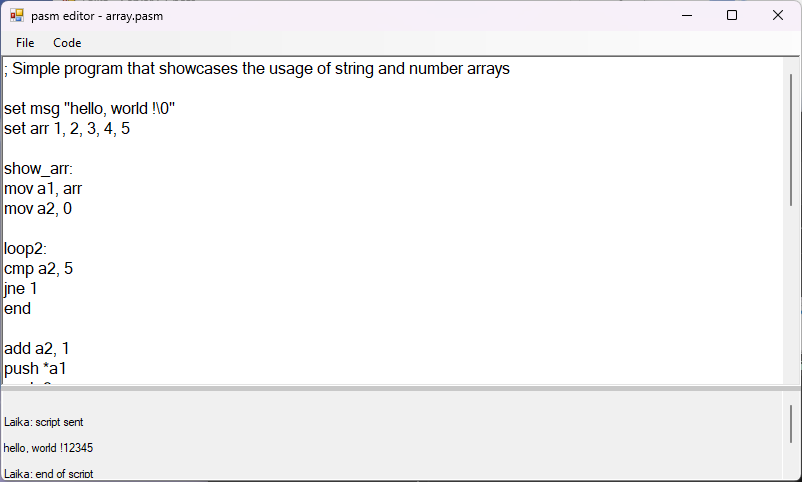This screenshot has width=802, height=482.
Task: Place cursor on 'cmp a2, 5' line
Action: coord(38,269)
